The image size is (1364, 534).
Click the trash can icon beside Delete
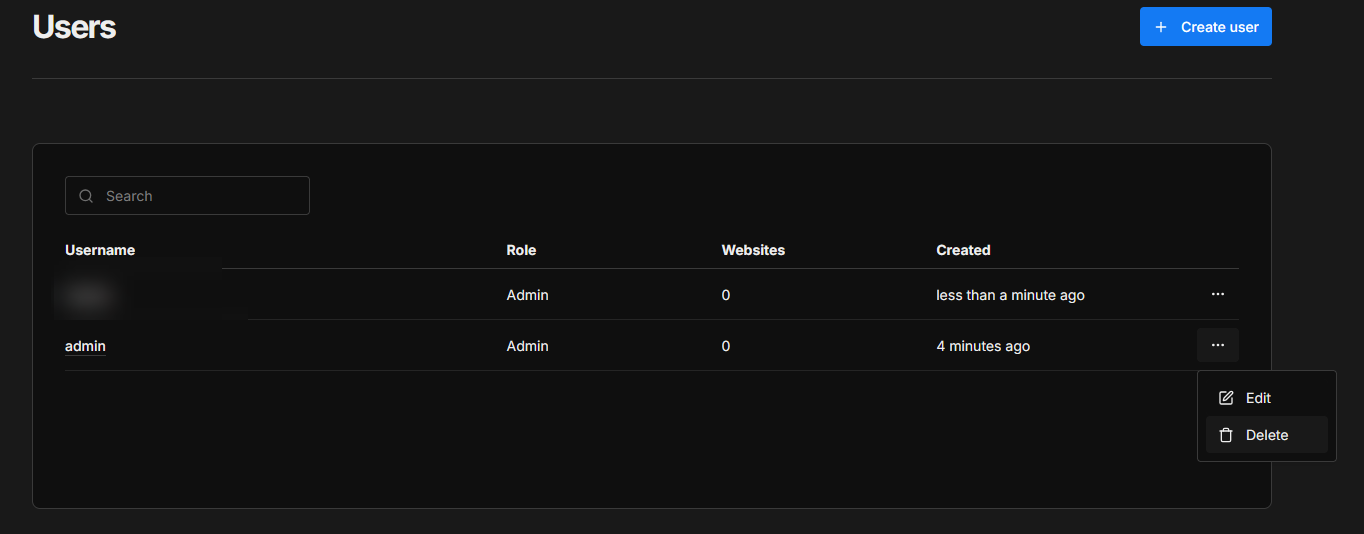[x=1226, y=435]
